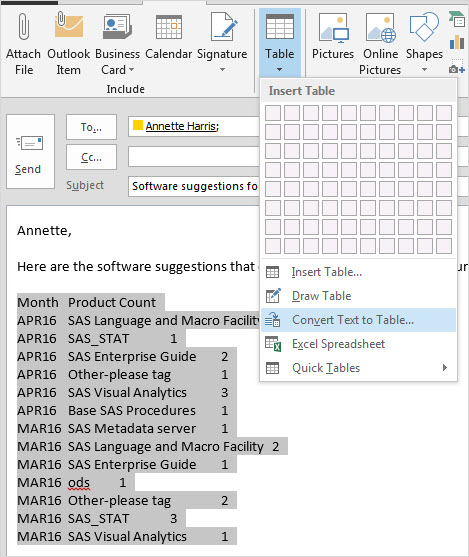Click yellow presence indicator beside Annette Harris
Screen dimensions: 469x557
(x=138, y=125)
